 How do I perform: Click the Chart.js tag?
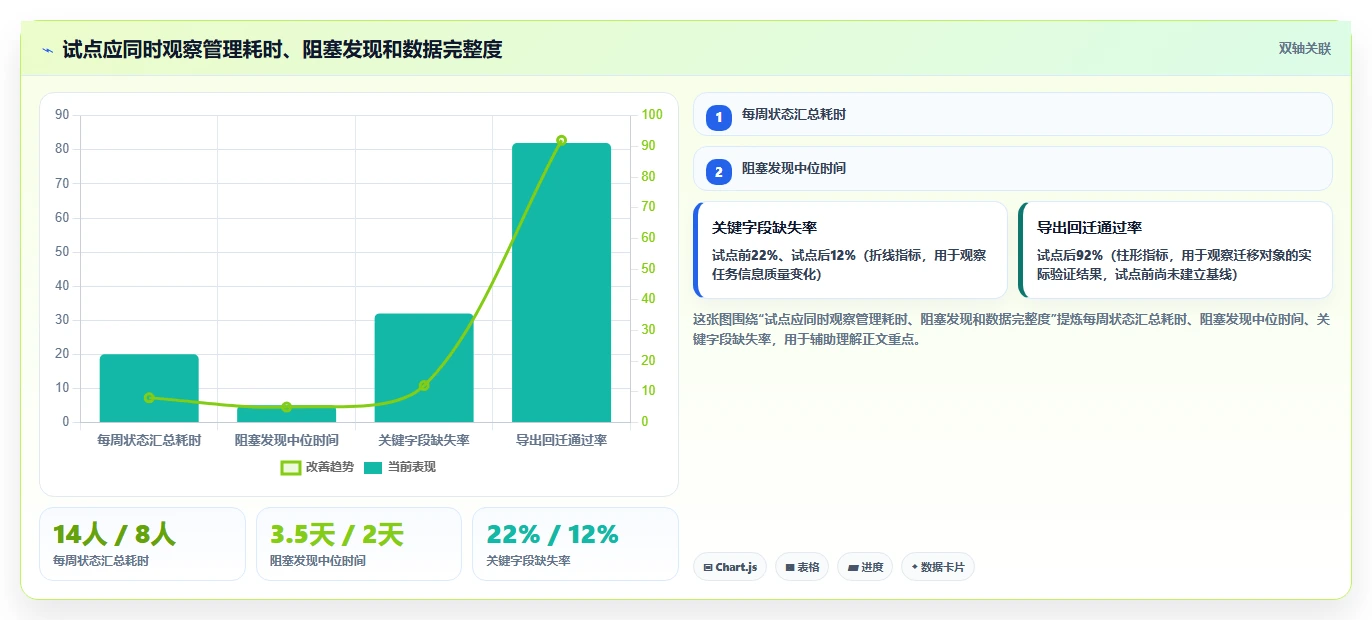730,567
